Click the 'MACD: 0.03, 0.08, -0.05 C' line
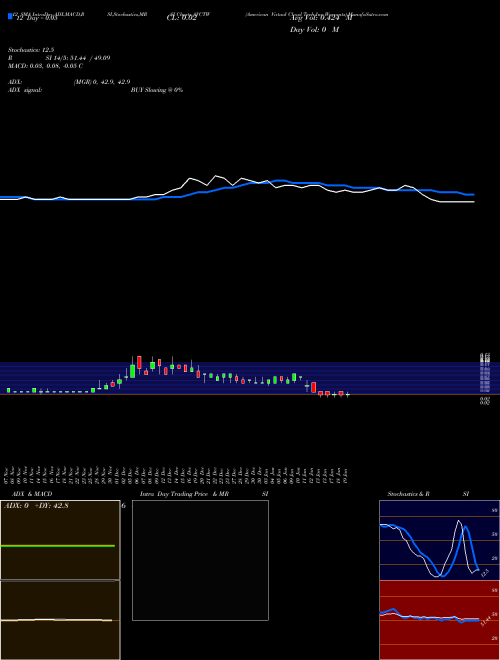This screenshot has width=500, height=660. (x=45, y=66)
